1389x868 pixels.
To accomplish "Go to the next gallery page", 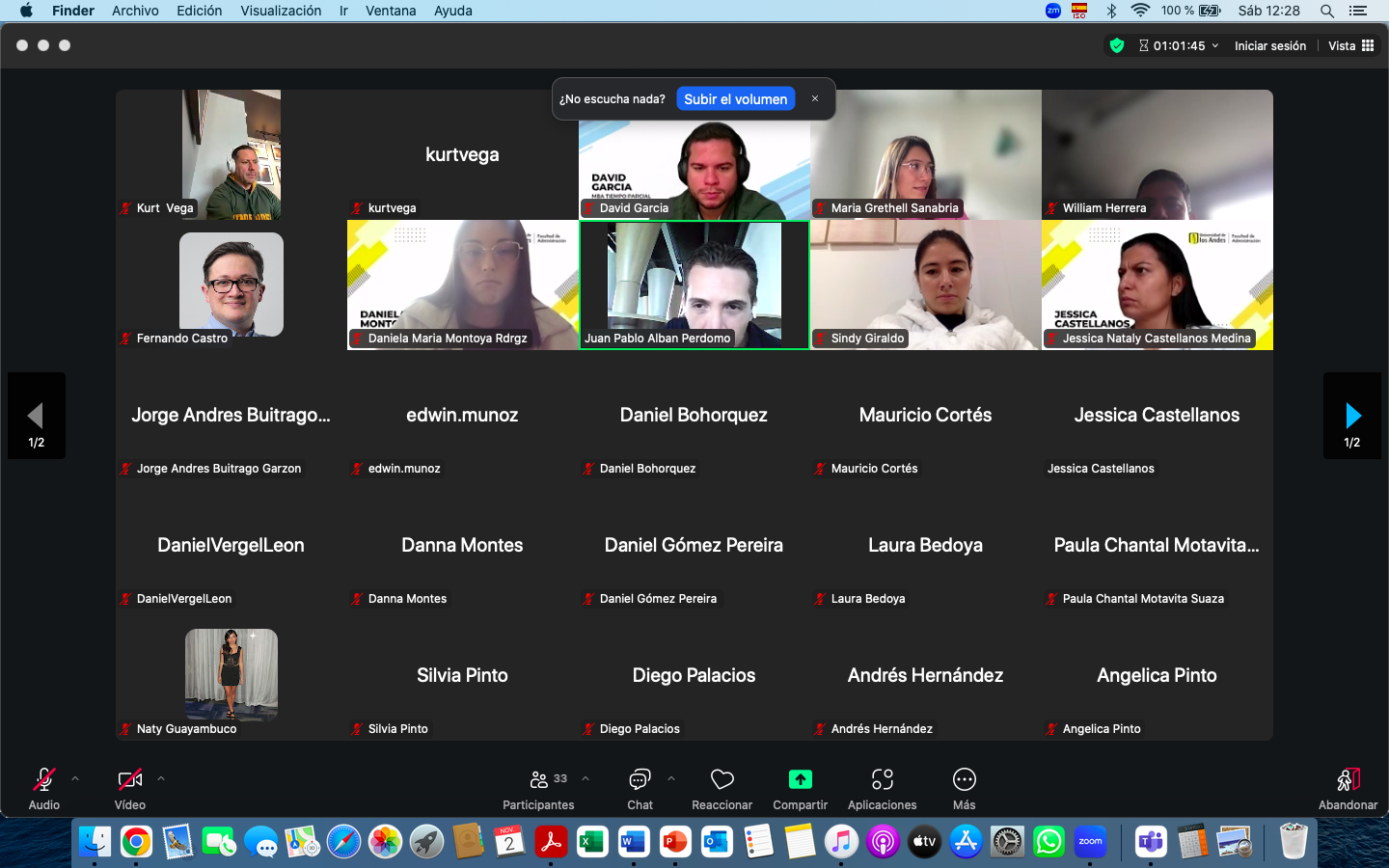I will point(1352,416).
